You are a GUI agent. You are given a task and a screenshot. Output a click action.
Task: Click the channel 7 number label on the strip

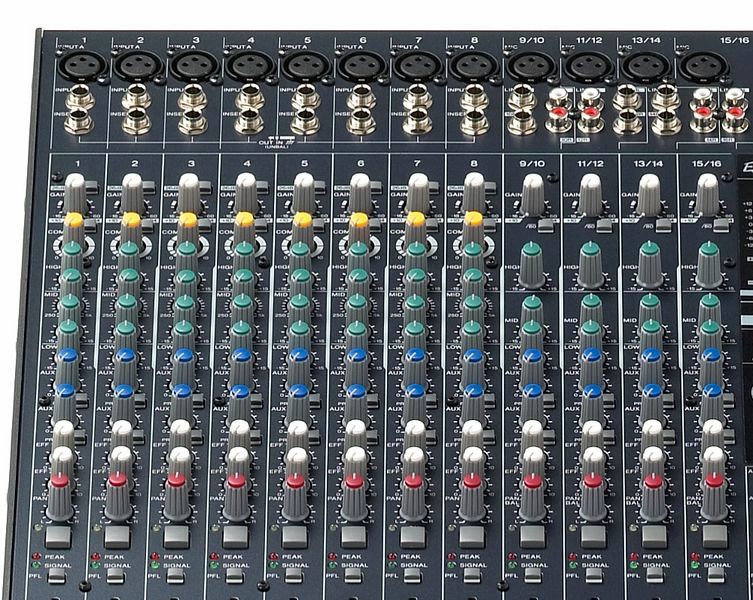click(x=416, y=162)
